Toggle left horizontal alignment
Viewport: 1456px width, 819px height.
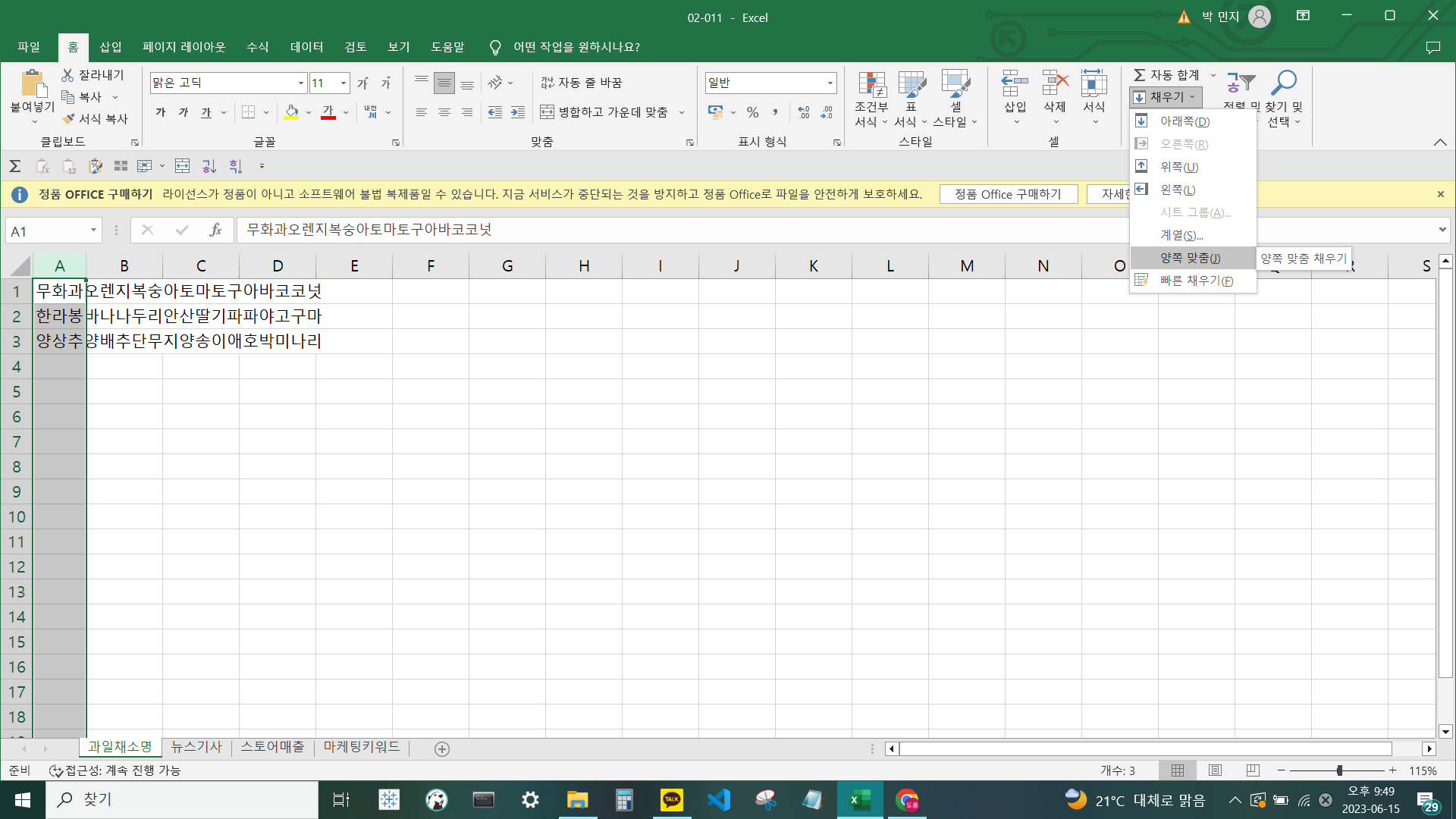[x=422, y=112]
